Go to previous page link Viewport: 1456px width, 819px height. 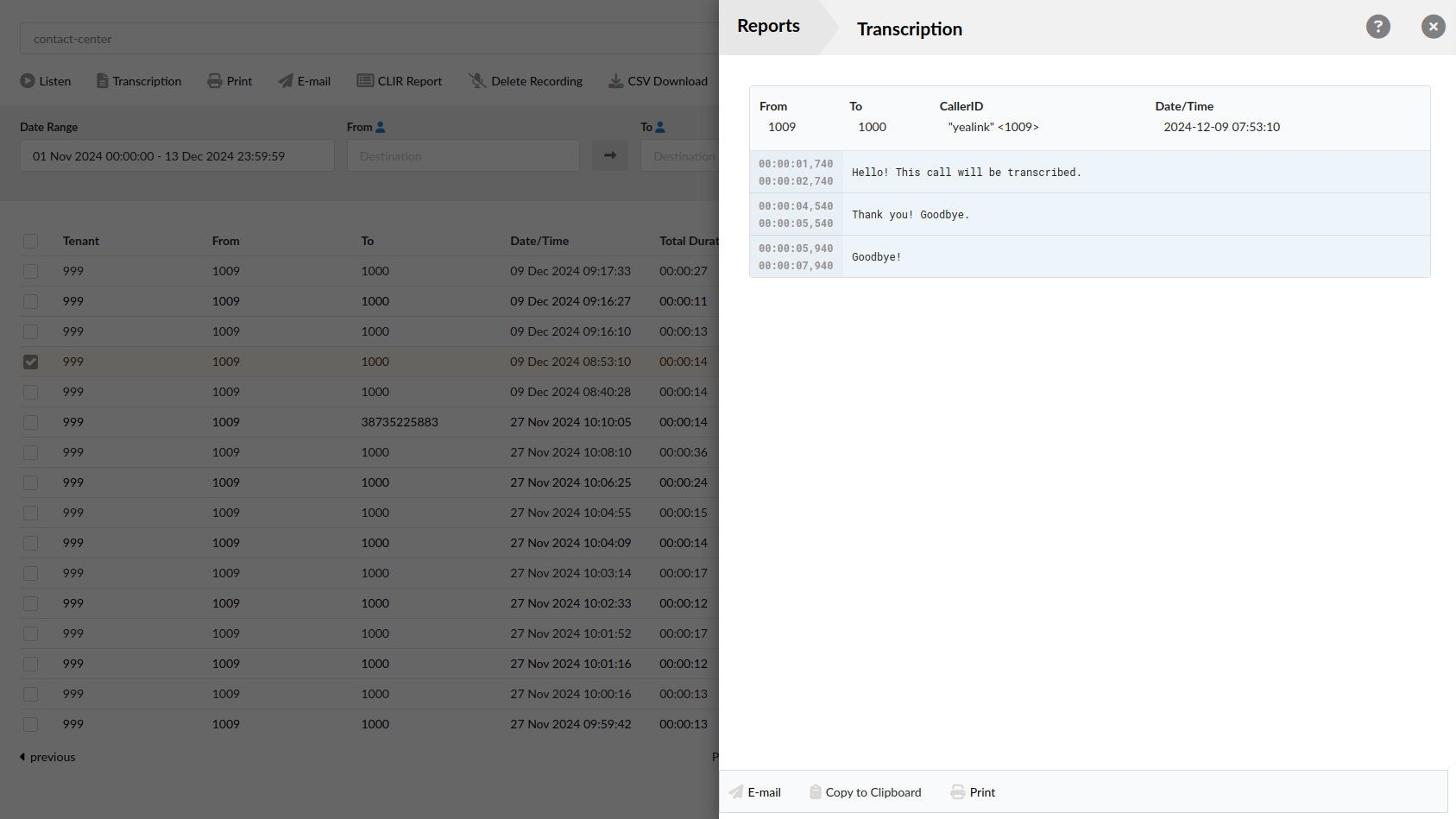point(47,757)
